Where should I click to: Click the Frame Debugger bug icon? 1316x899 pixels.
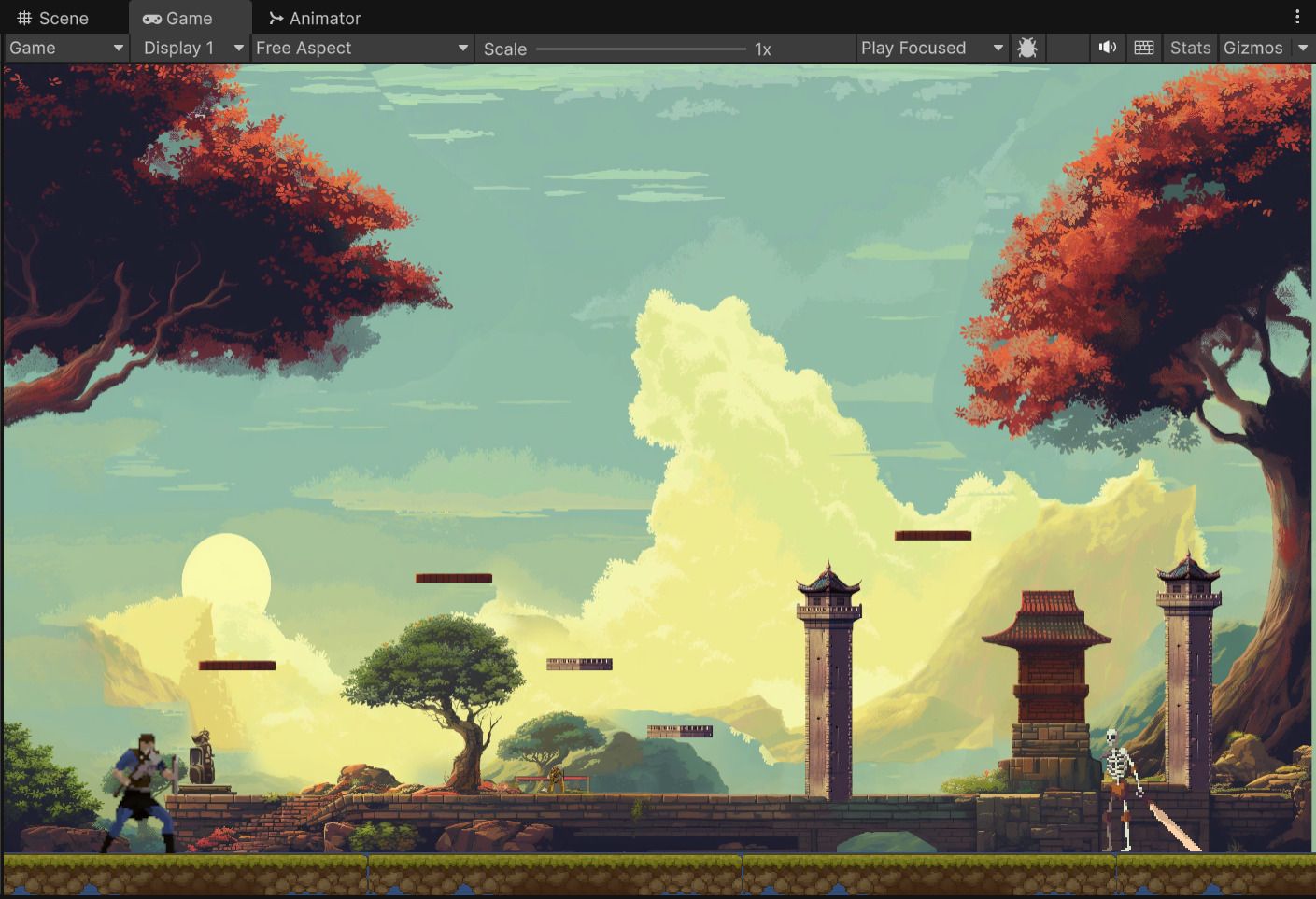pyautogui.click(x=1026, y=49)
